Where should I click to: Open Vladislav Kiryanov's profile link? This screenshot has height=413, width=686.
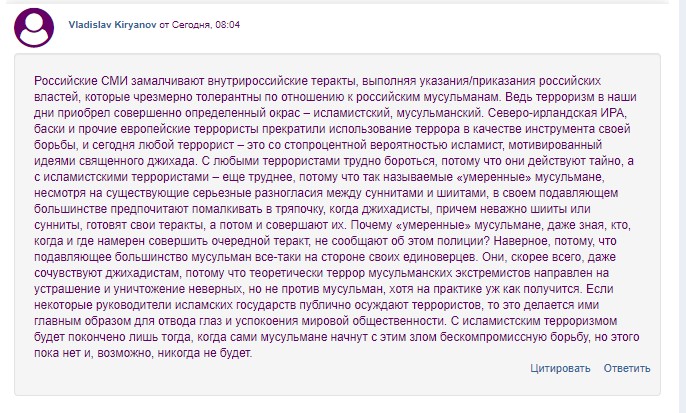pos(110,22)
